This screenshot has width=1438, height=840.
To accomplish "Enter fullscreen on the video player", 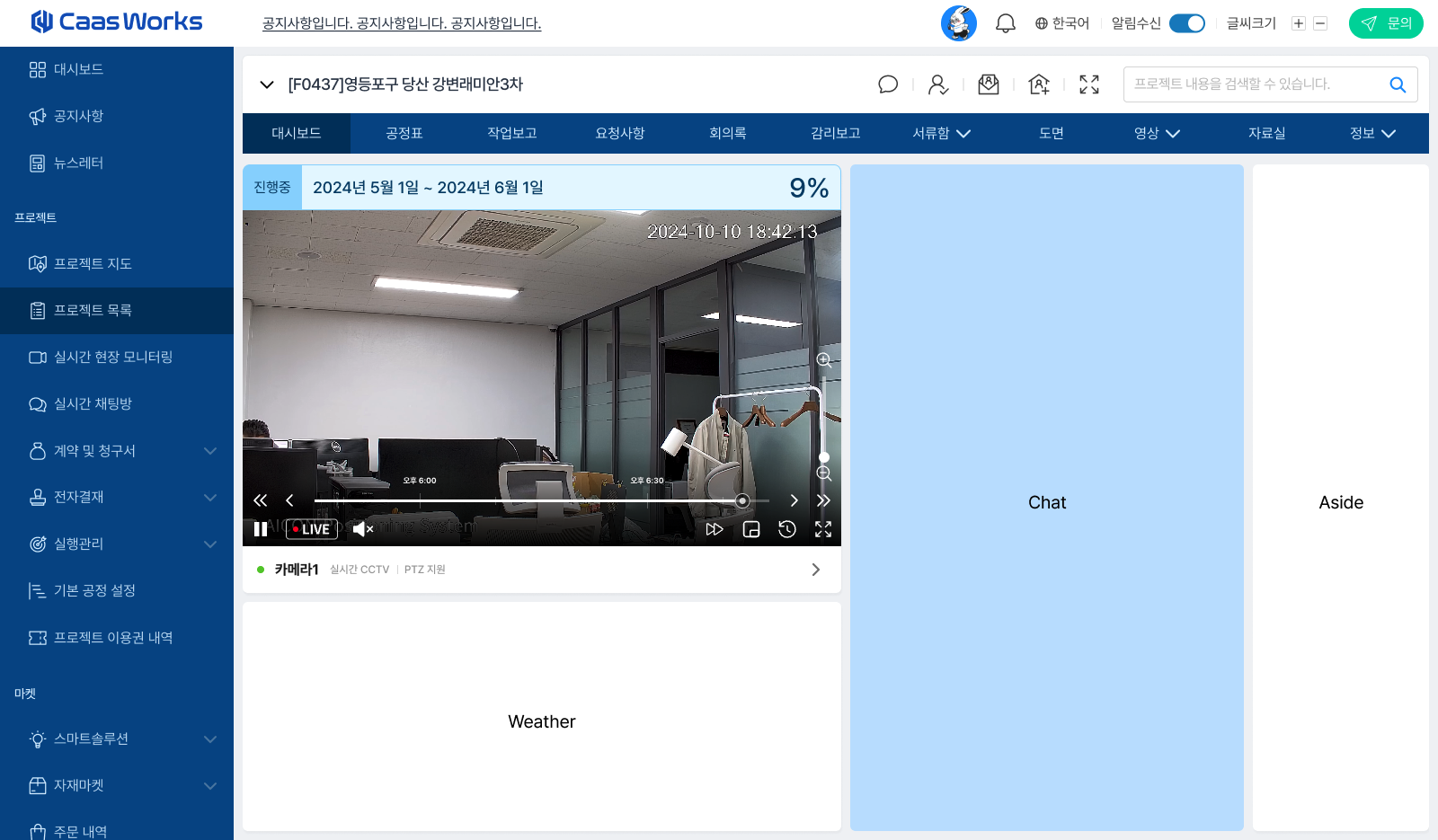I will (823, 529).
